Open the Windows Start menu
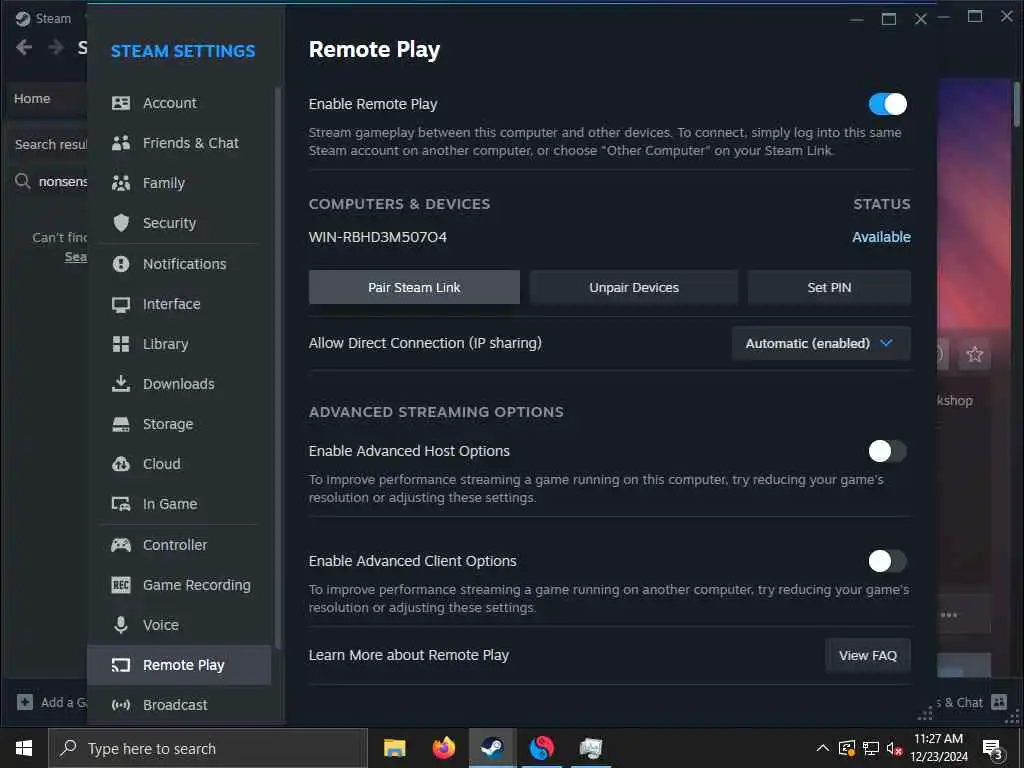Screen dimensions: 1024x768 [24, 748]
